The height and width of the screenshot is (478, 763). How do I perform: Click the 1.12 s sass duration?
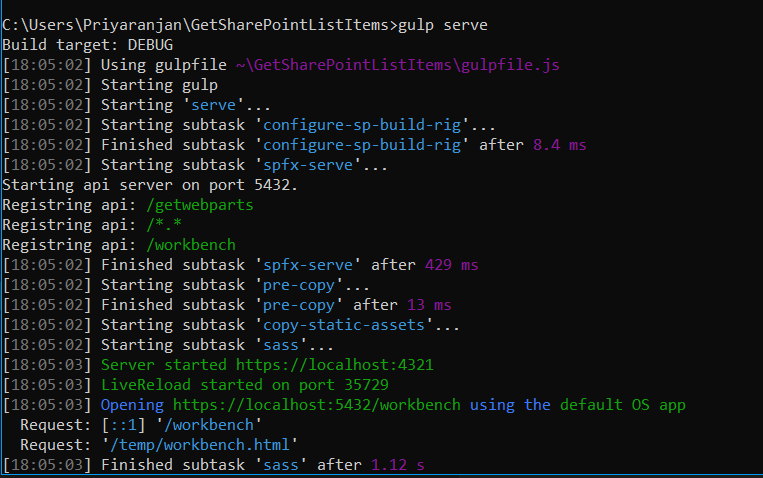pos(398,465)
